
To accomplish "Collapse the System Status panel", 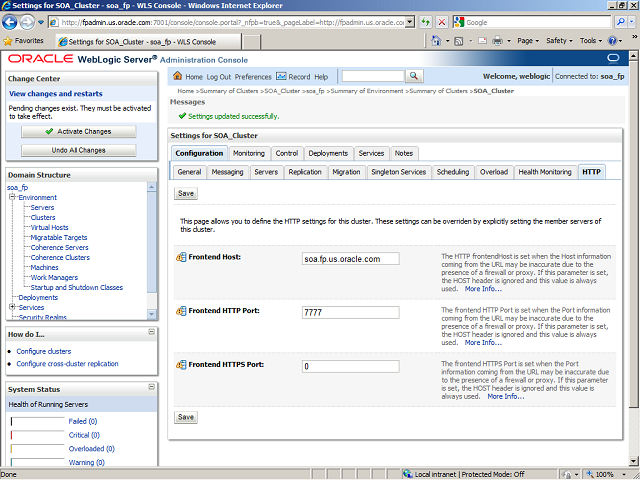I will [151, 388].
